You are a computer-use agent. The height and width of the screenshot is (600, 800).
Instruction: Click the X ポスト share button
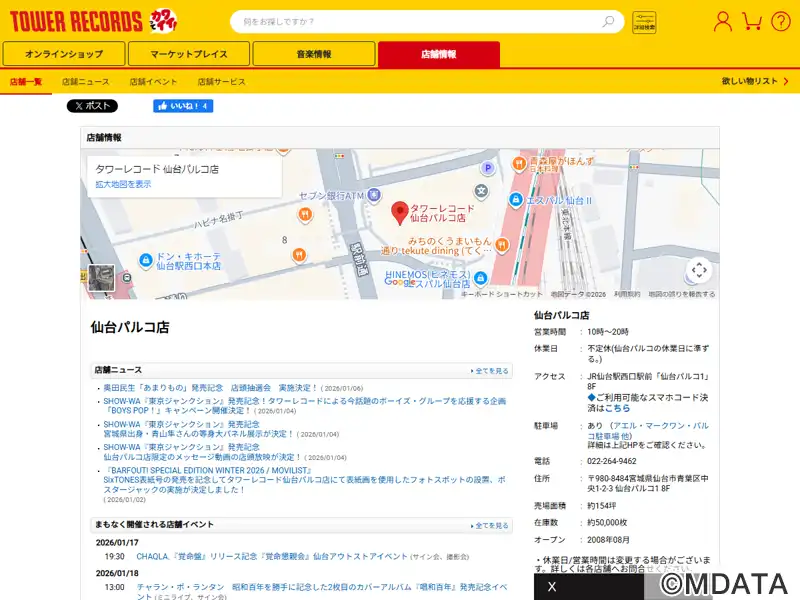92,106
